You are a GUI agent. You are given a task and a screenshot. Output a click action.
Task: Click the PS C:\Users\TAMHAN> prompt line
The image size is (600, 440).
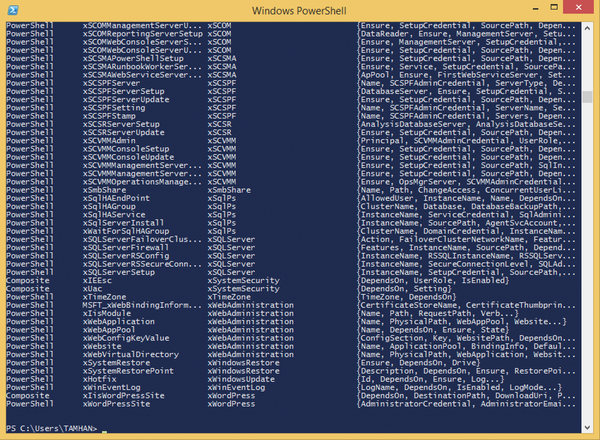point(52,428)
